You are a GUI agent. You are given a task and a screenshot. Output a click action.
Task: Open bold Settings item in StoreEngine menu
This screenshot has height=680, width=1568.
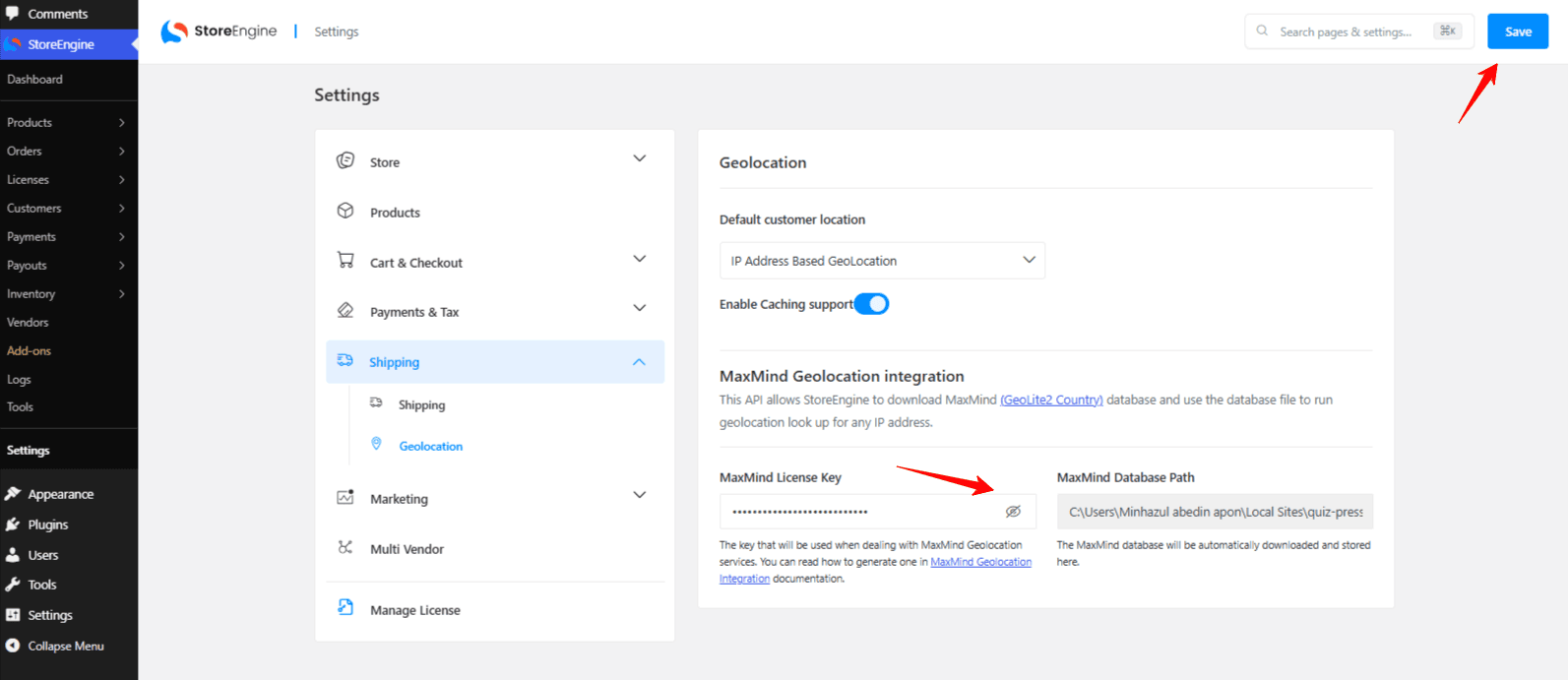(x=28, y=450)
